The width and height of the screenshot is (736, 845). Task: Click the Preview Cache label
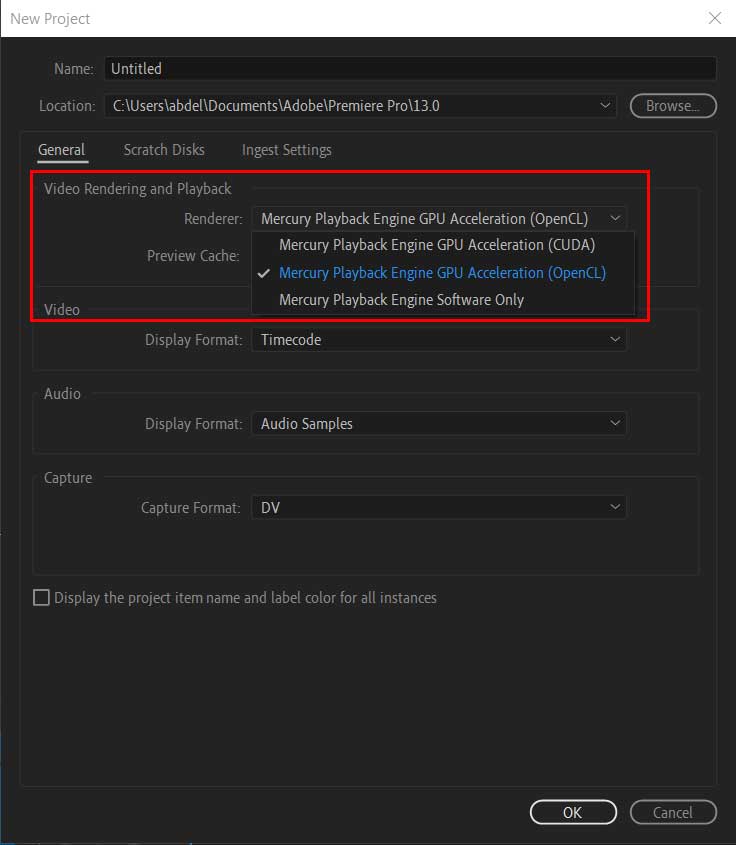tap(193, 255)
